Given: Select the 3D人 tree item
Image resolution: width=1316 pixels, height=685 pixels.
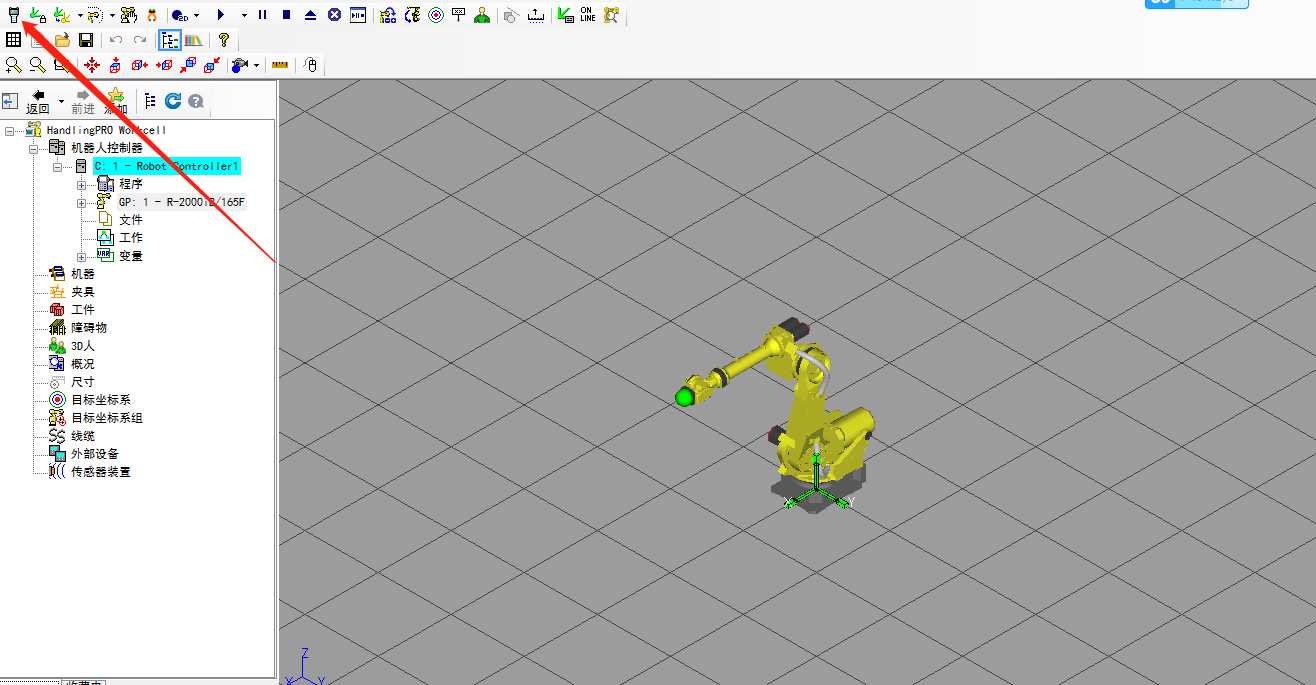Looking at the screenshot, I should (83, 346).
